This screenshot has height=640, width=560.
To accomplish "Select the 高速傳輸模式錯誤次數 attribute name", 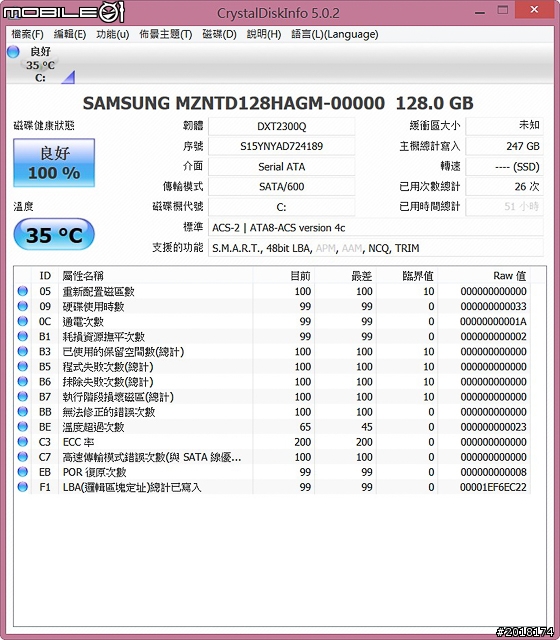I will (152, 457).
